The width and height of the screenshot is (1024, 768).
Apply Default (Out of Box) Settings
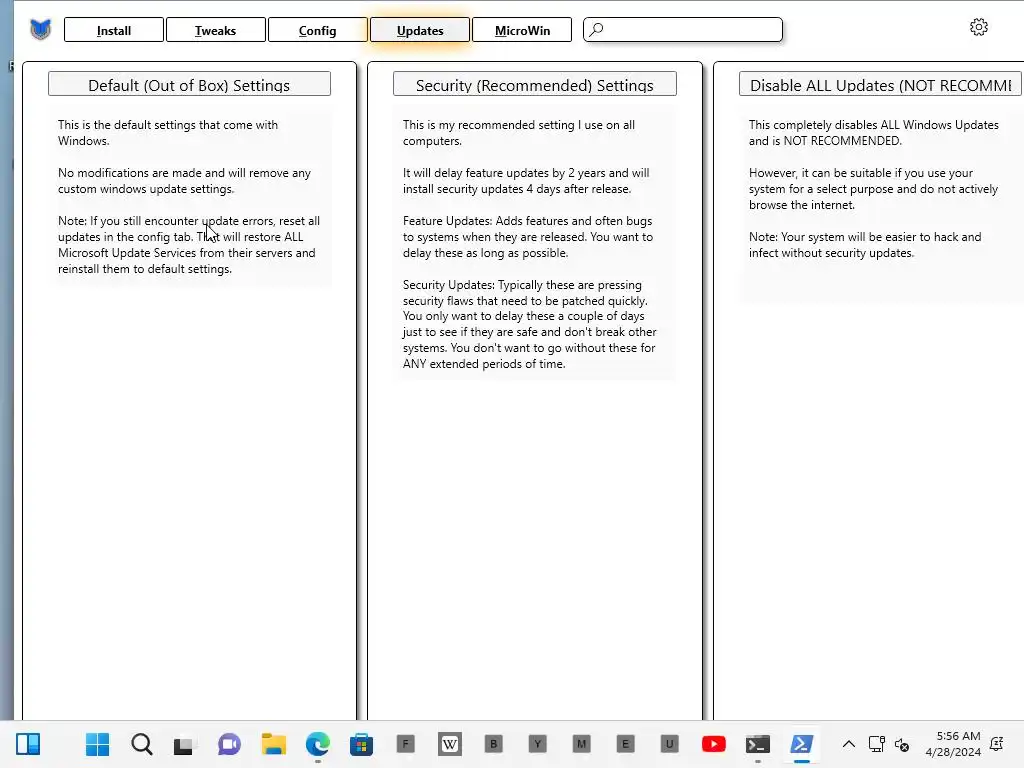coord(189,84)
